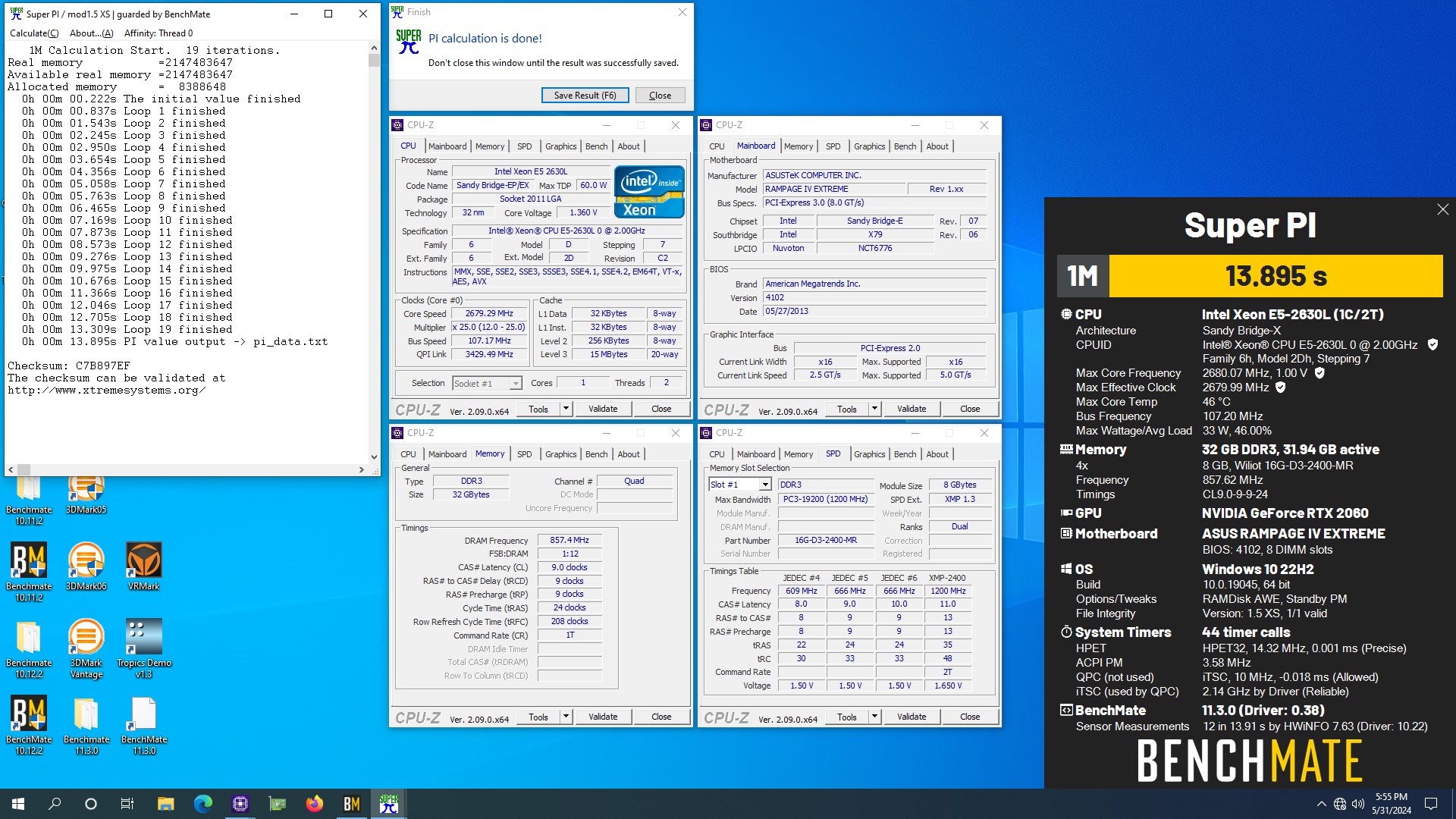Open the Socket #1 selection dropdown
Image resolution: width=1456 pixels, height=819 pixels.
[x=487, y=384]
